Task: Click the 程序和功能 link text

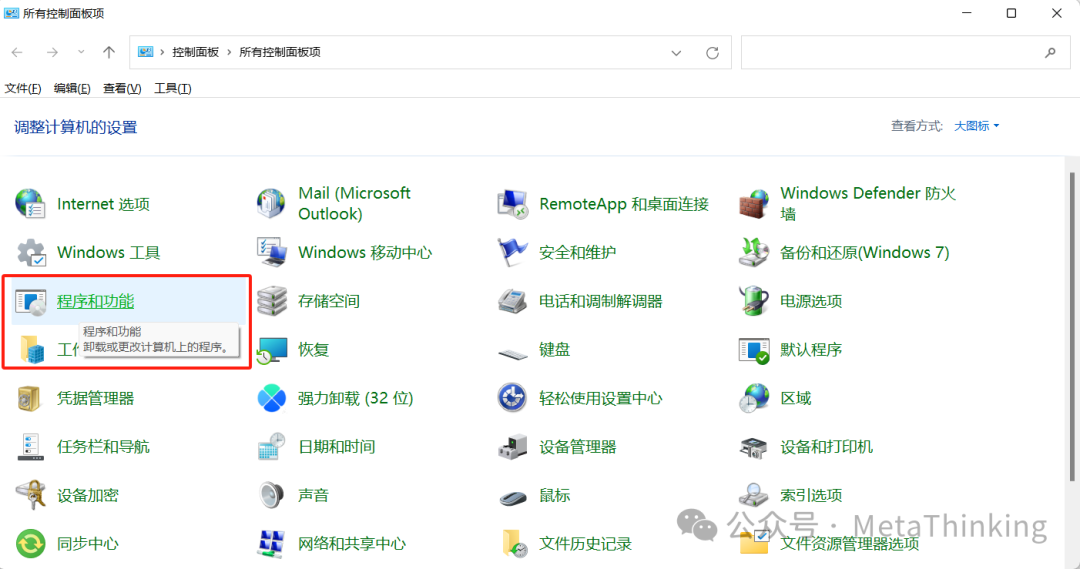Action: (96, 301)
